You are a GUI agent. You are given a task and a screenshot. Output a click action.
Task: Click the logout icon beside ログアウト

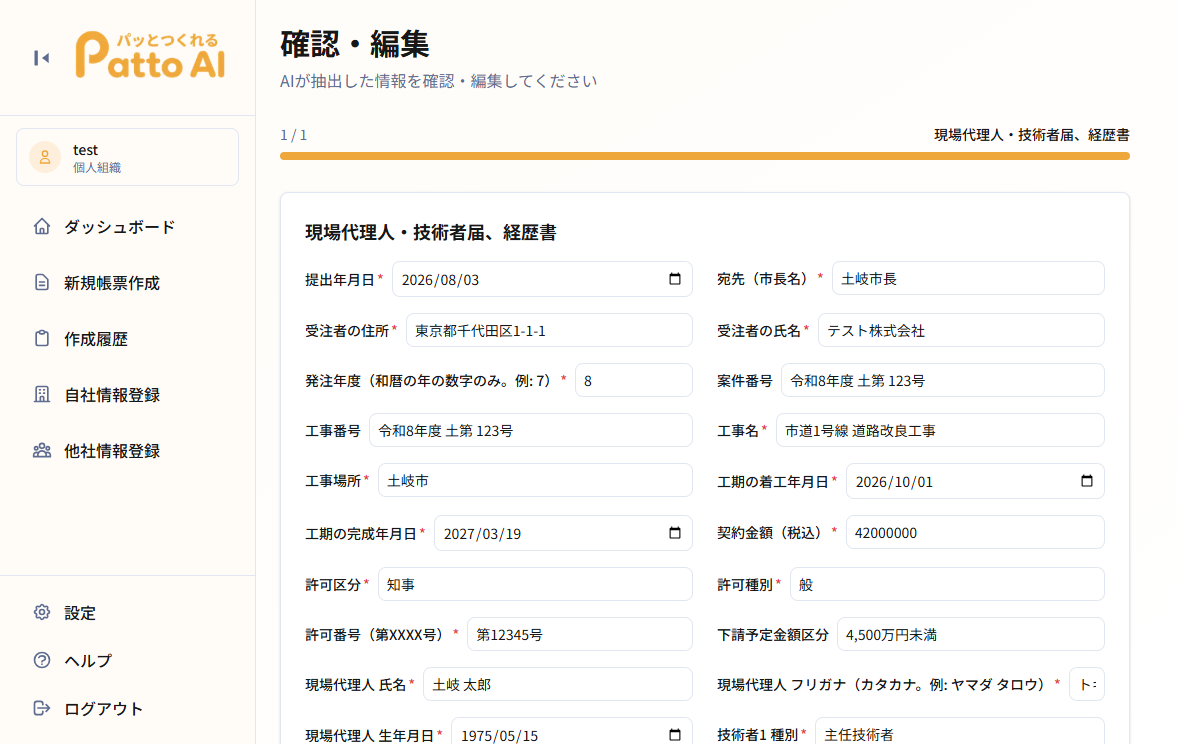42,708
